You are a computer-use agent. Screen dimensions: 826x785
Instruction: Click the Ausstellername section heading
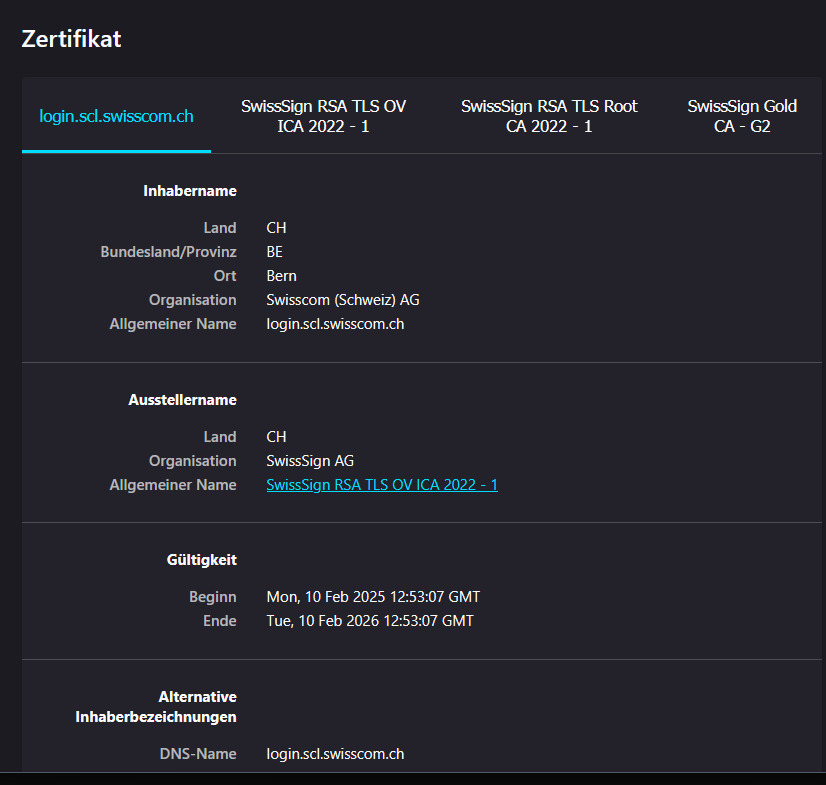182,399
